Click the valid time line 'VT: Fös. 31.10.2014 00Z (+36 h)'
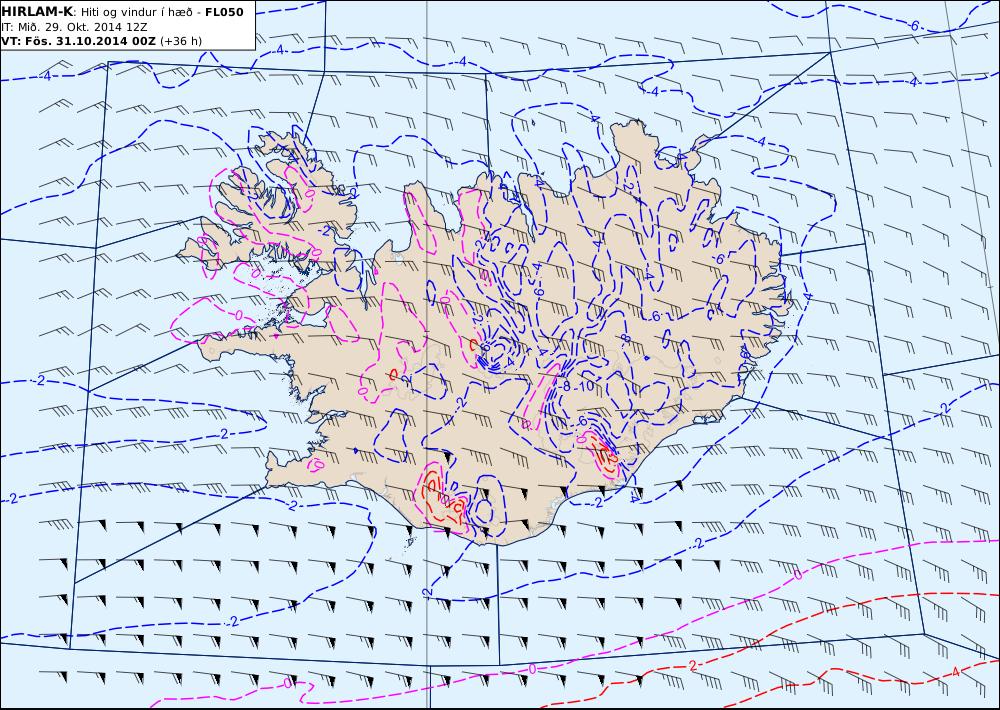The image size is (1000, 710). pos(101,41)
